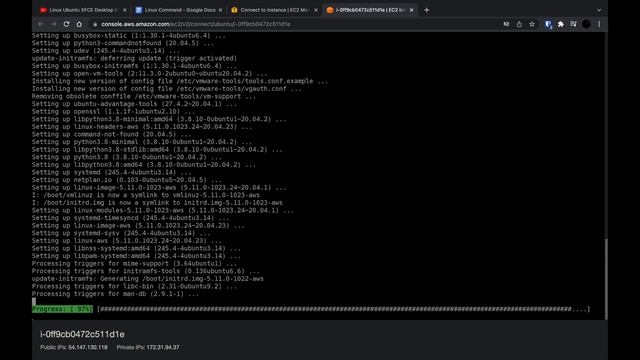Go to the browser home page

click(x=79, y=24)
